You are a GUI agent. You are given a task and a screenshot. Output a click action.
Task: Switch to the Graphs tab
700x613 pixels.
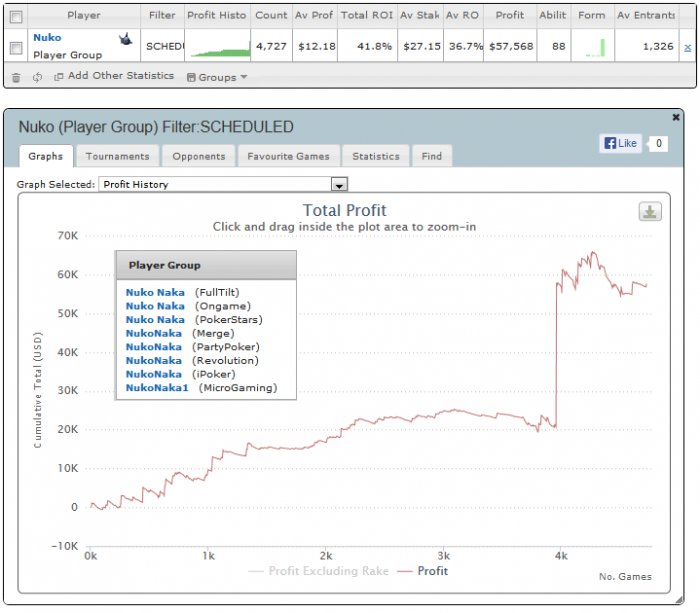point(46,156)
